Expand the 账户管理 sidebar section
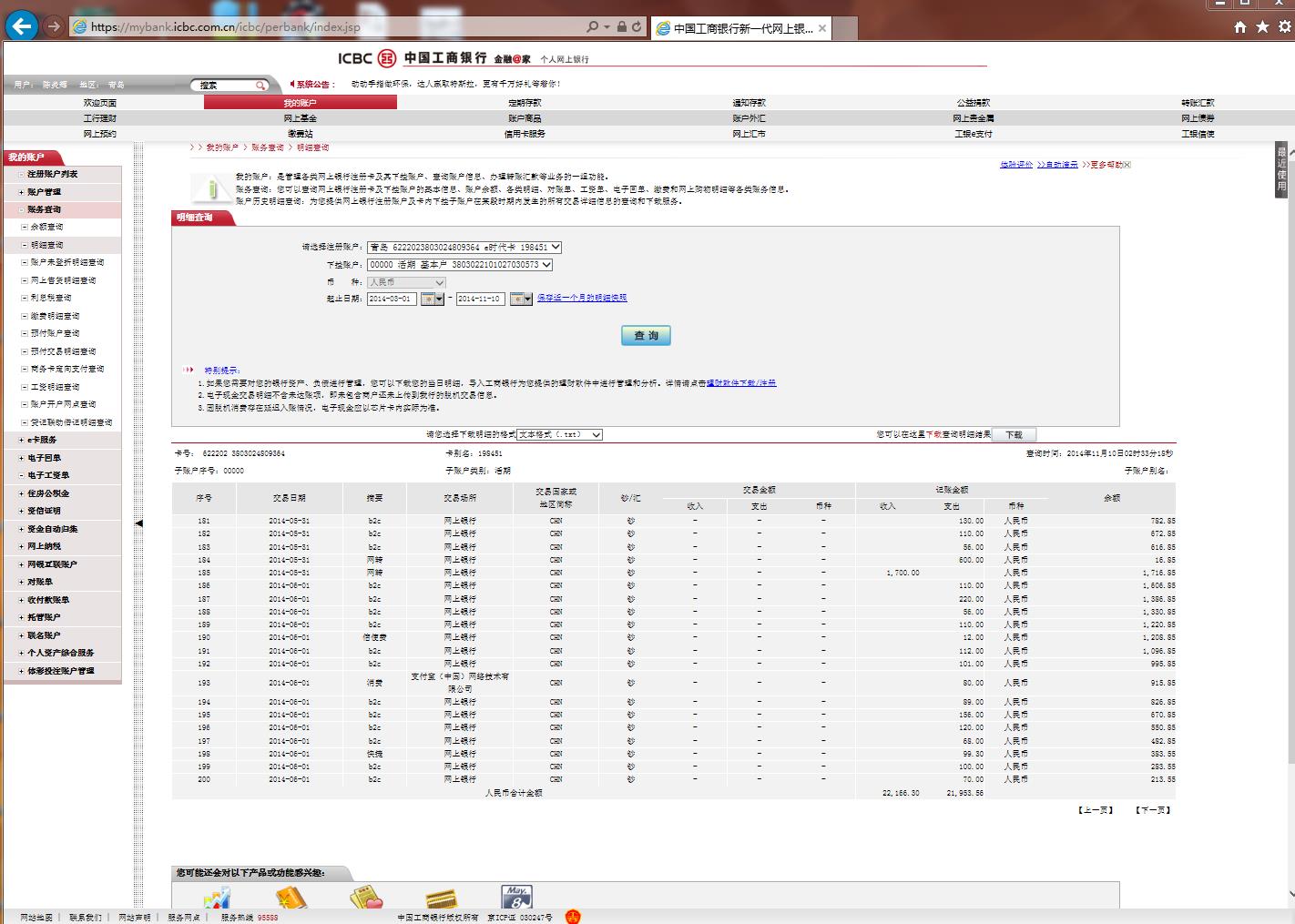 (x=44, y=192)
